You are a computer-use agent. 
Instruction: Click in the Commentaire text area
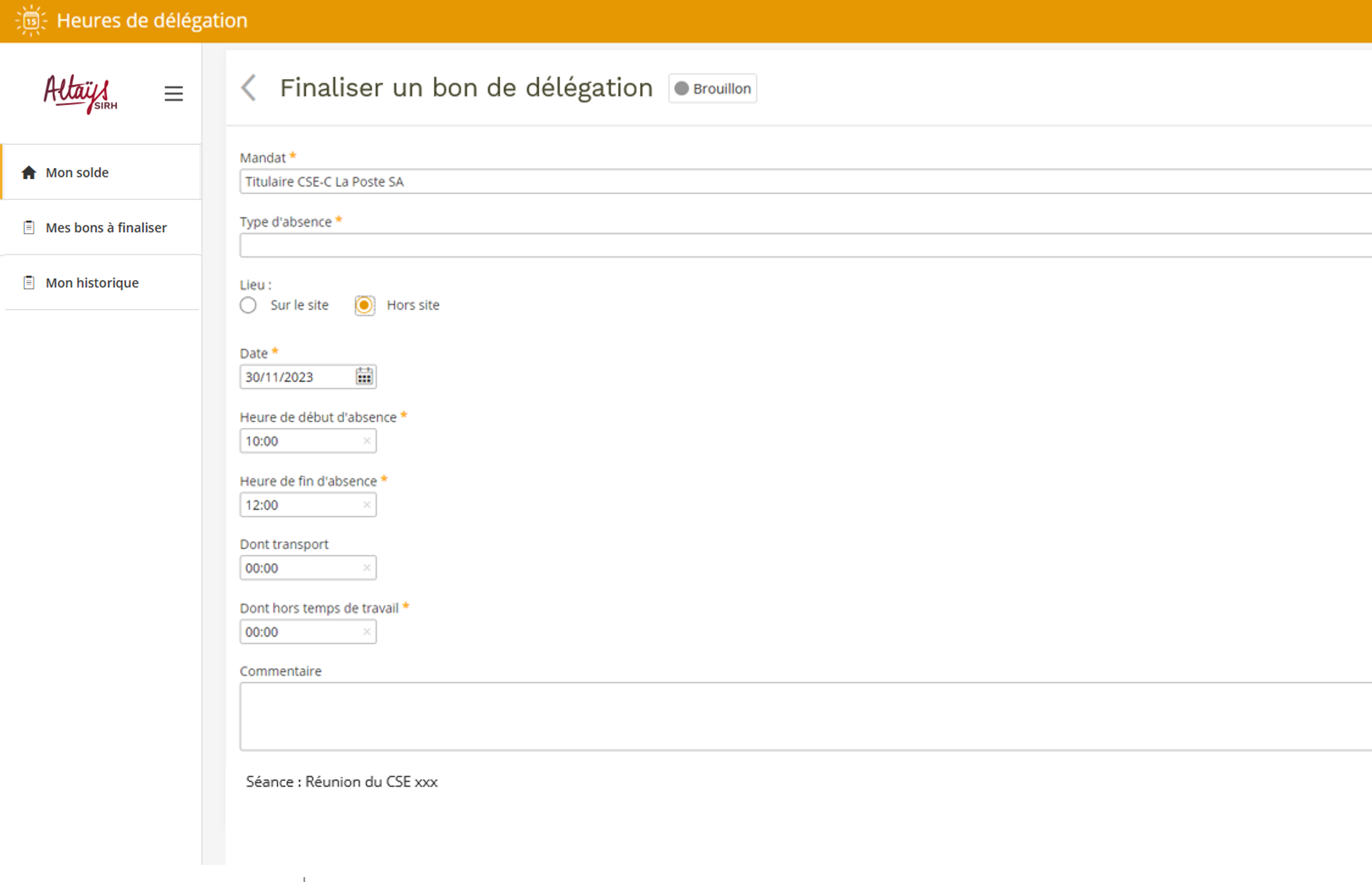pos(801,716)
